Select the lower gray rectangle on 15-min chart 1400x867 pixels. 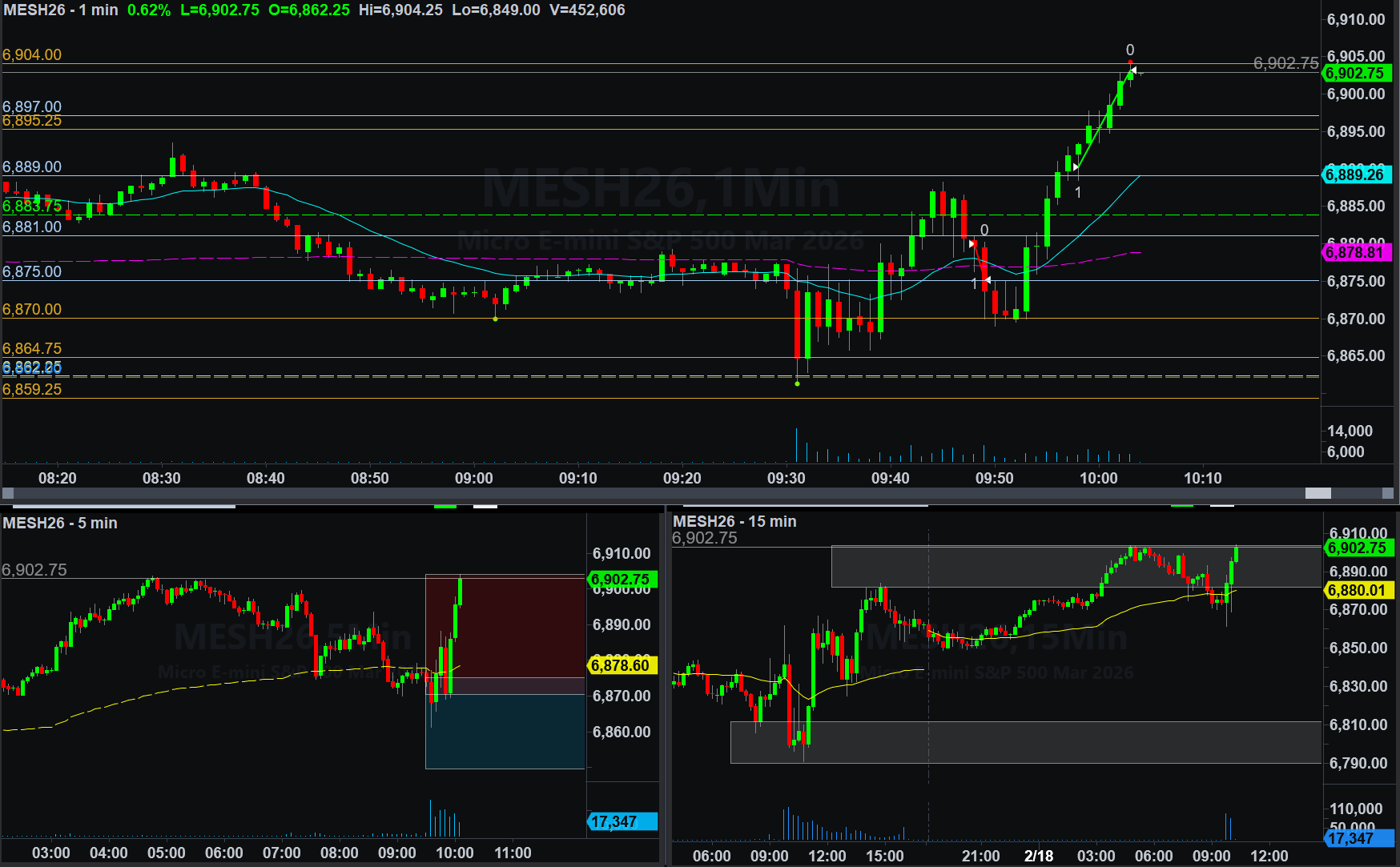pos(1025,742)
